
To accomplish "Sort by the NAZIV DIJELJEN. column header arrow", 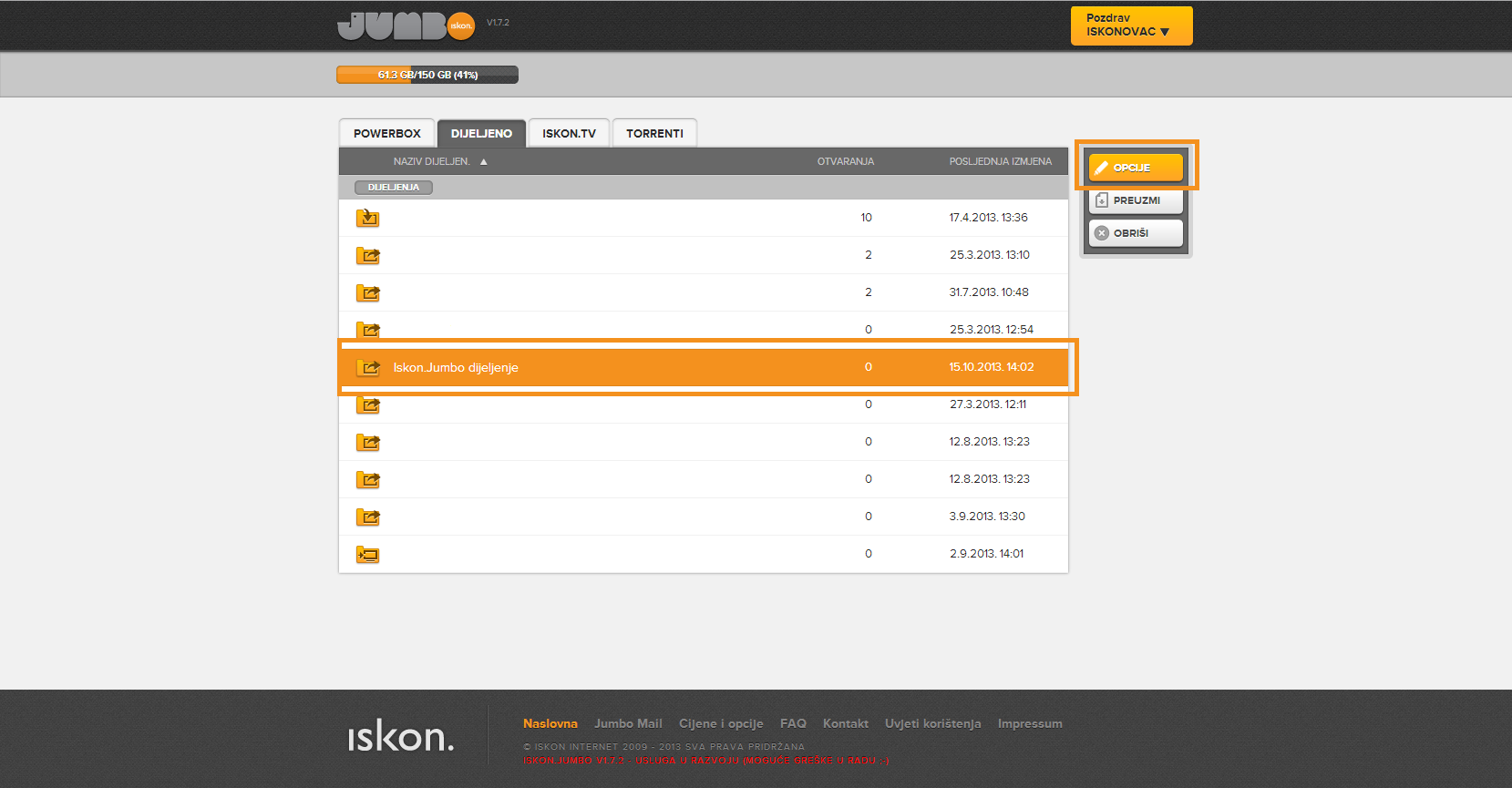I will [x=484, y=161].
